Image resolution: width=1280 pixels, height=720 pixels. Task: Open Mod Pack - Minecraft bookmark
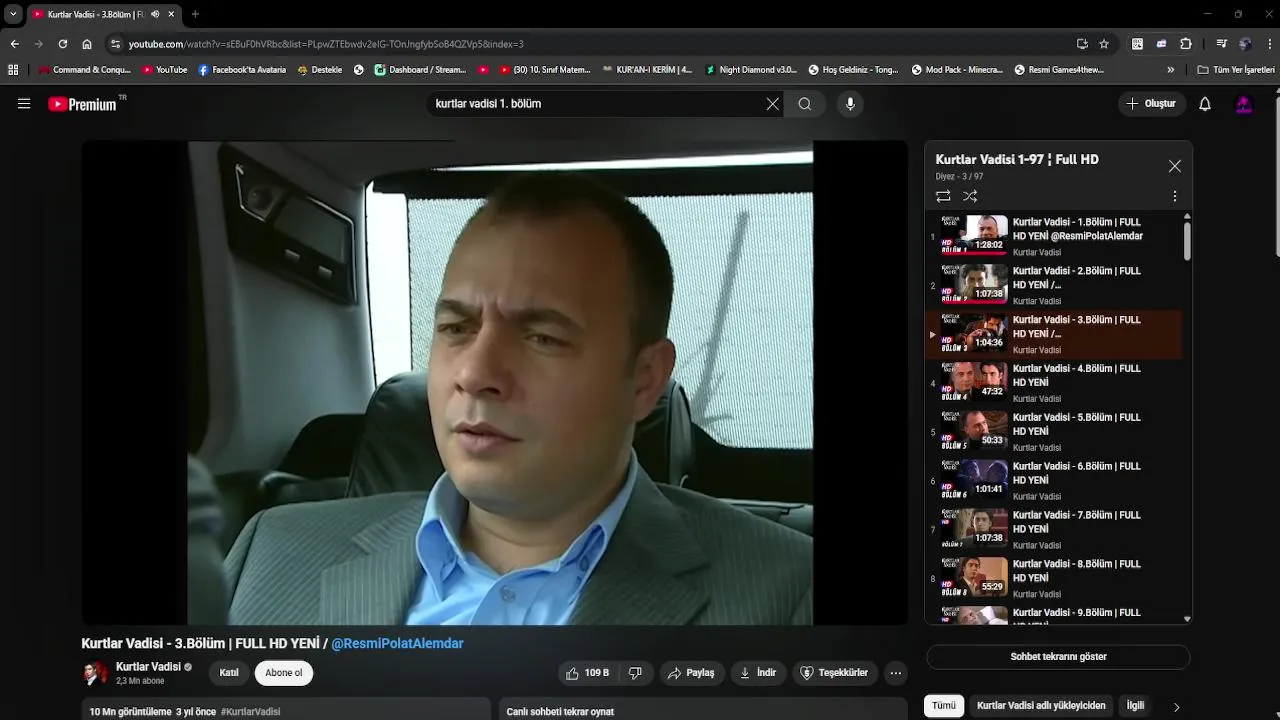click(x=957, y=70)
